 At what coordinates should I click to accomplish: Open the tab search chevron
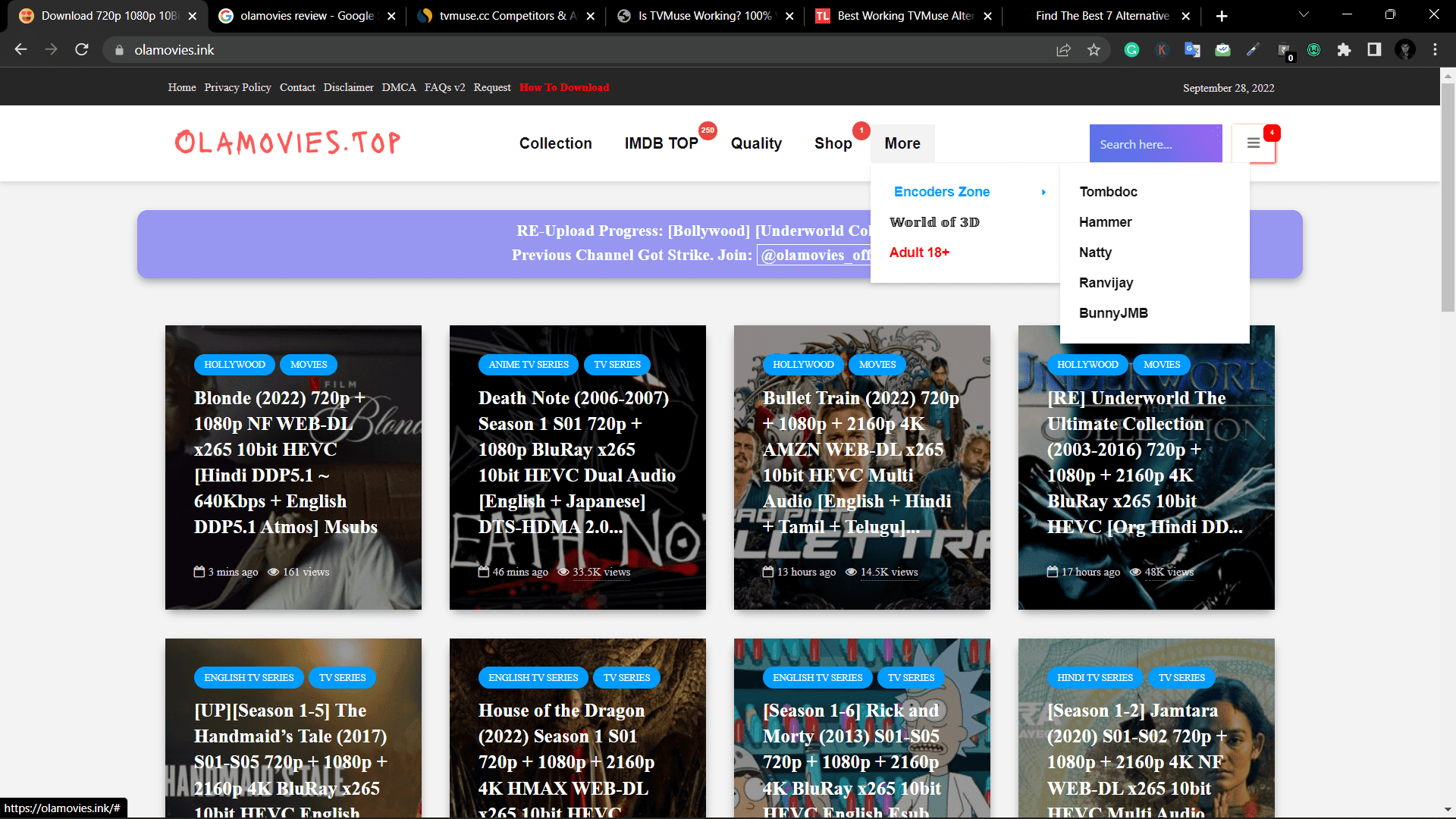click(1304, 14)
